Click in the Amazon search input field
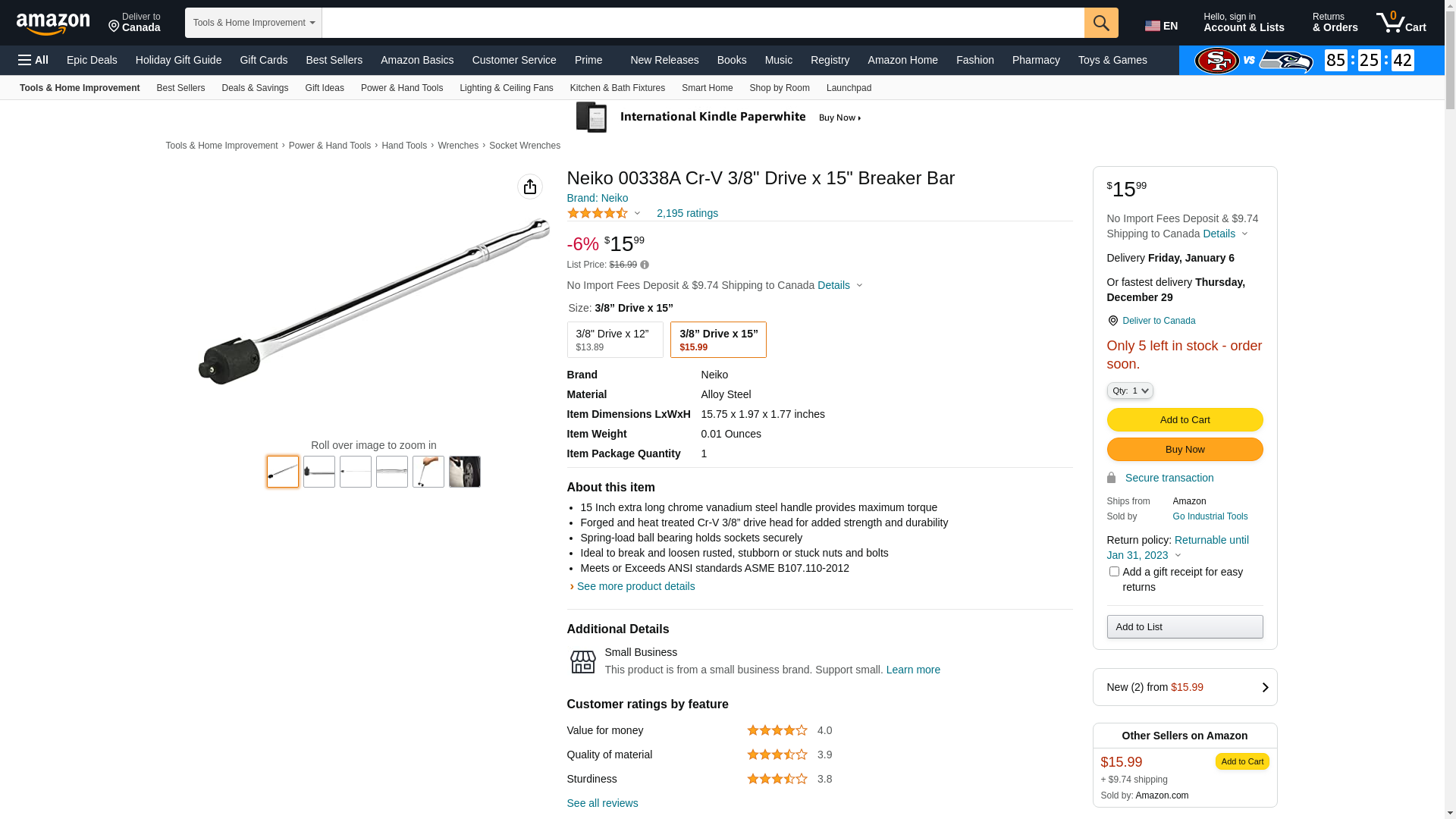This screenshot has width=1456, height=819. tap(702, 23)
